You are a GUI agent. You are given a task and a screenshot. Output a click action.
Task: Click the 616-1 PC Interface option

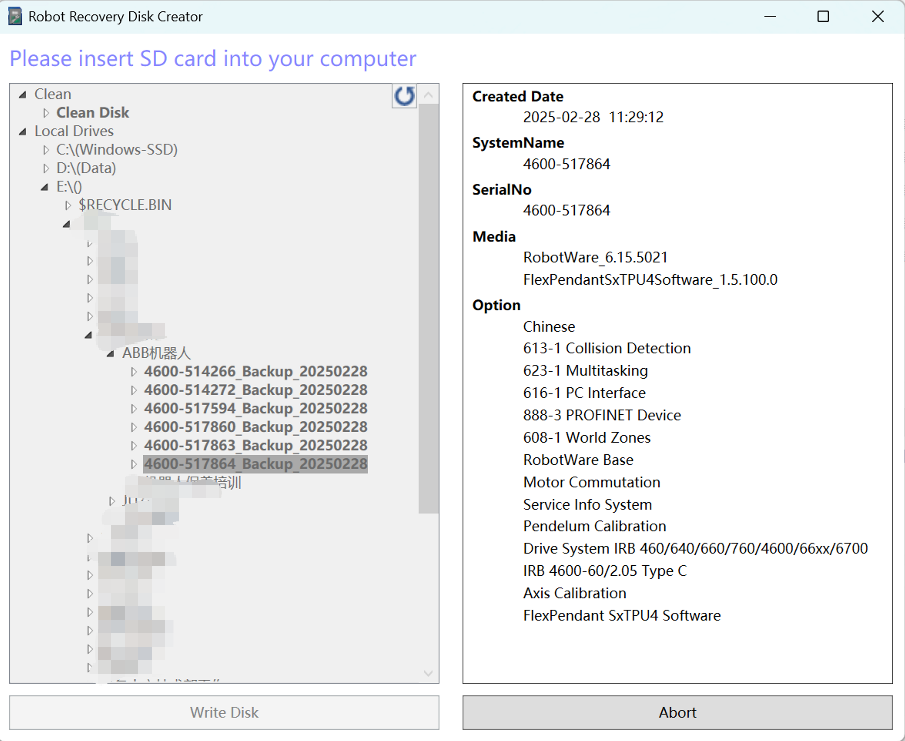pyautogui.click(x=585, y=393)
